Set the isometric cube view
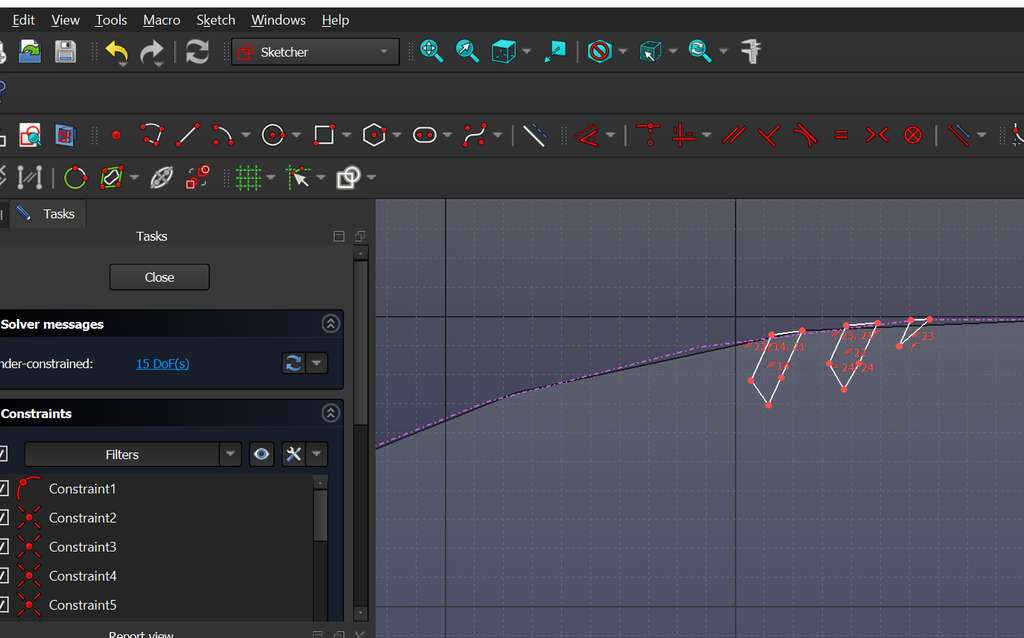 coord(504,51)
